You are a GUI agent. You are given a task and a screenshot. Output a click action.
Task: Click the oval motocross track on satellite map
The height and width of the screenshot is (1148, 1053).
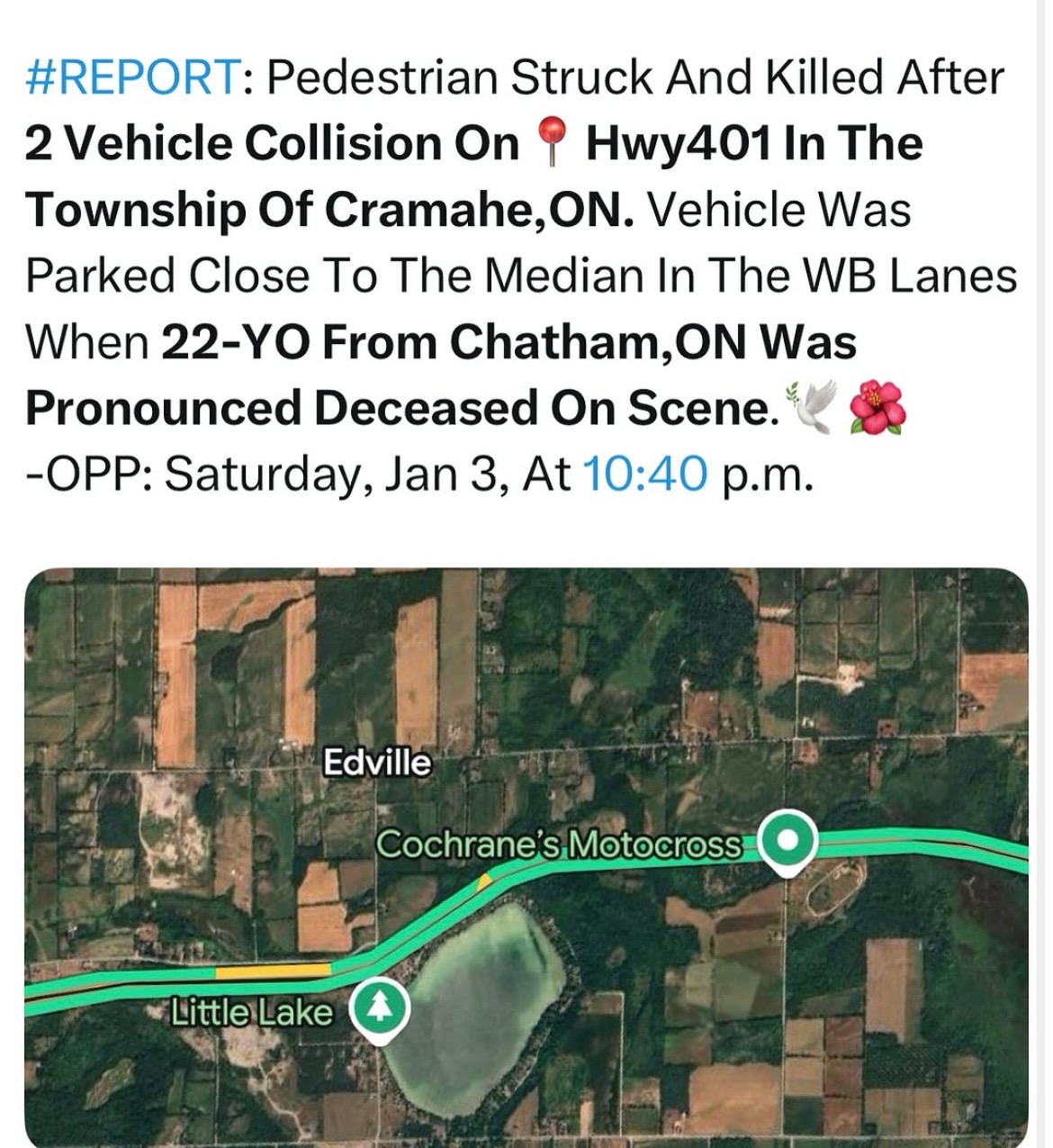pyautogui.click(x=835, y=885)
